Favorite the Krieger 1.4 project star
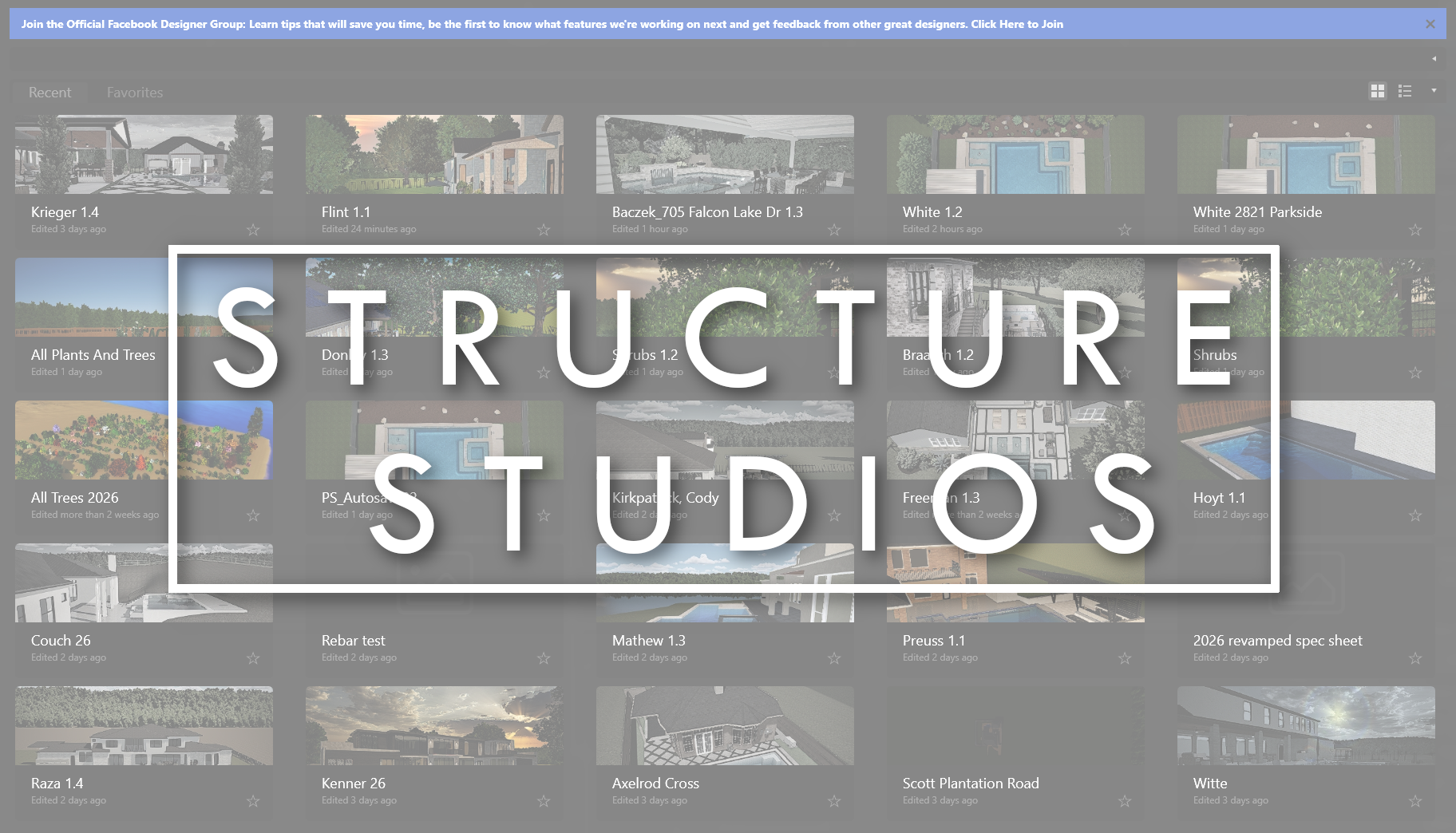 click(253, 230)
